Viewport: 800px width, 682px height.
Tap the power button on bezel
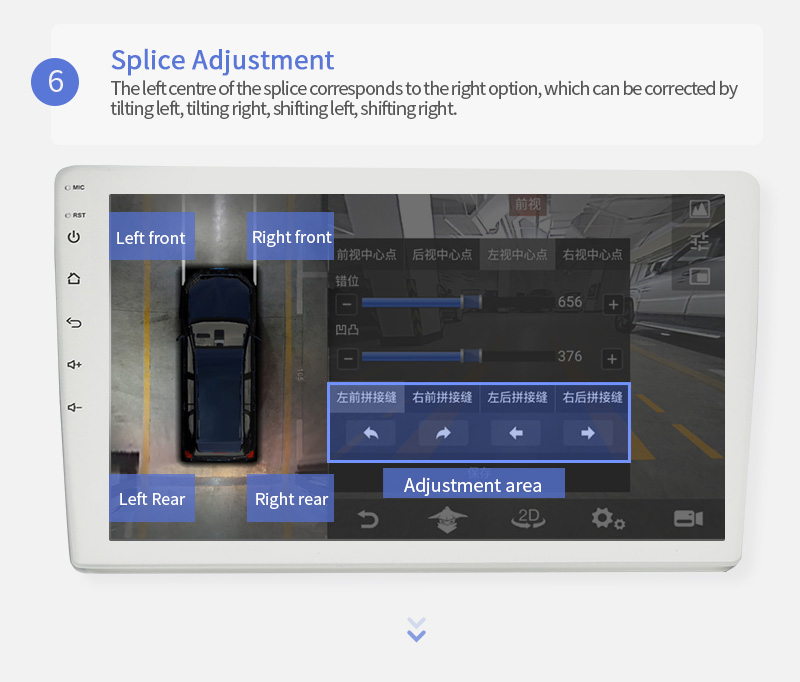point(73,237)
